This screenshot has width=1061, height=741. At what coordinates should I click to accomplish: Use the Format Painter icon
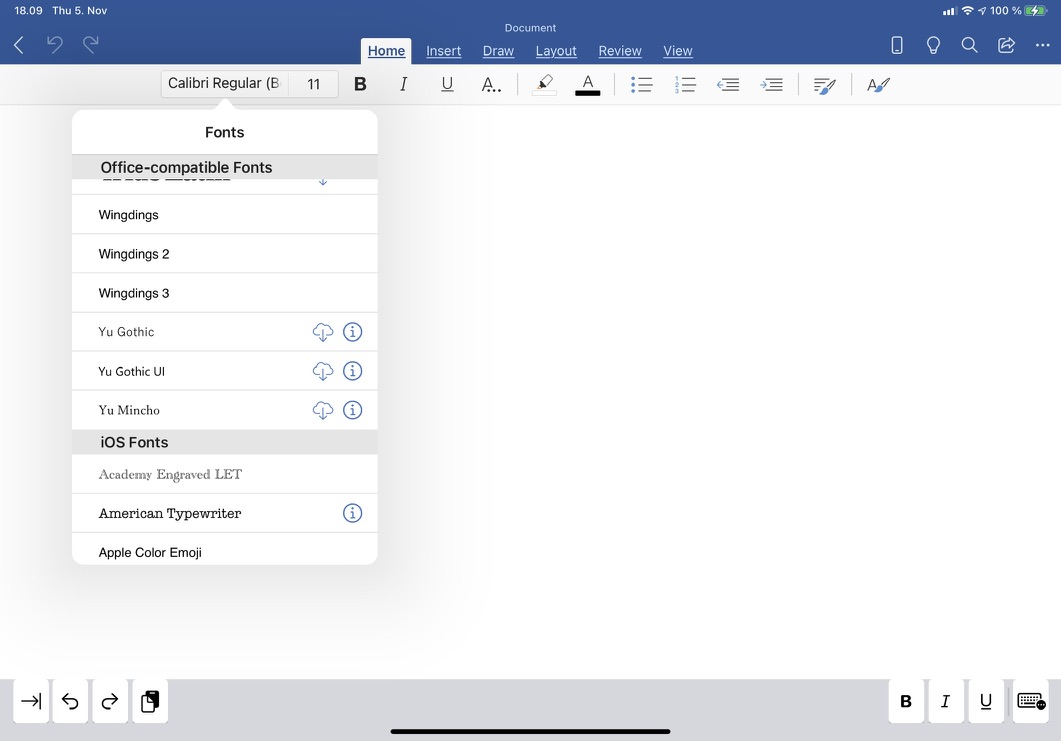tap(824, 84)
